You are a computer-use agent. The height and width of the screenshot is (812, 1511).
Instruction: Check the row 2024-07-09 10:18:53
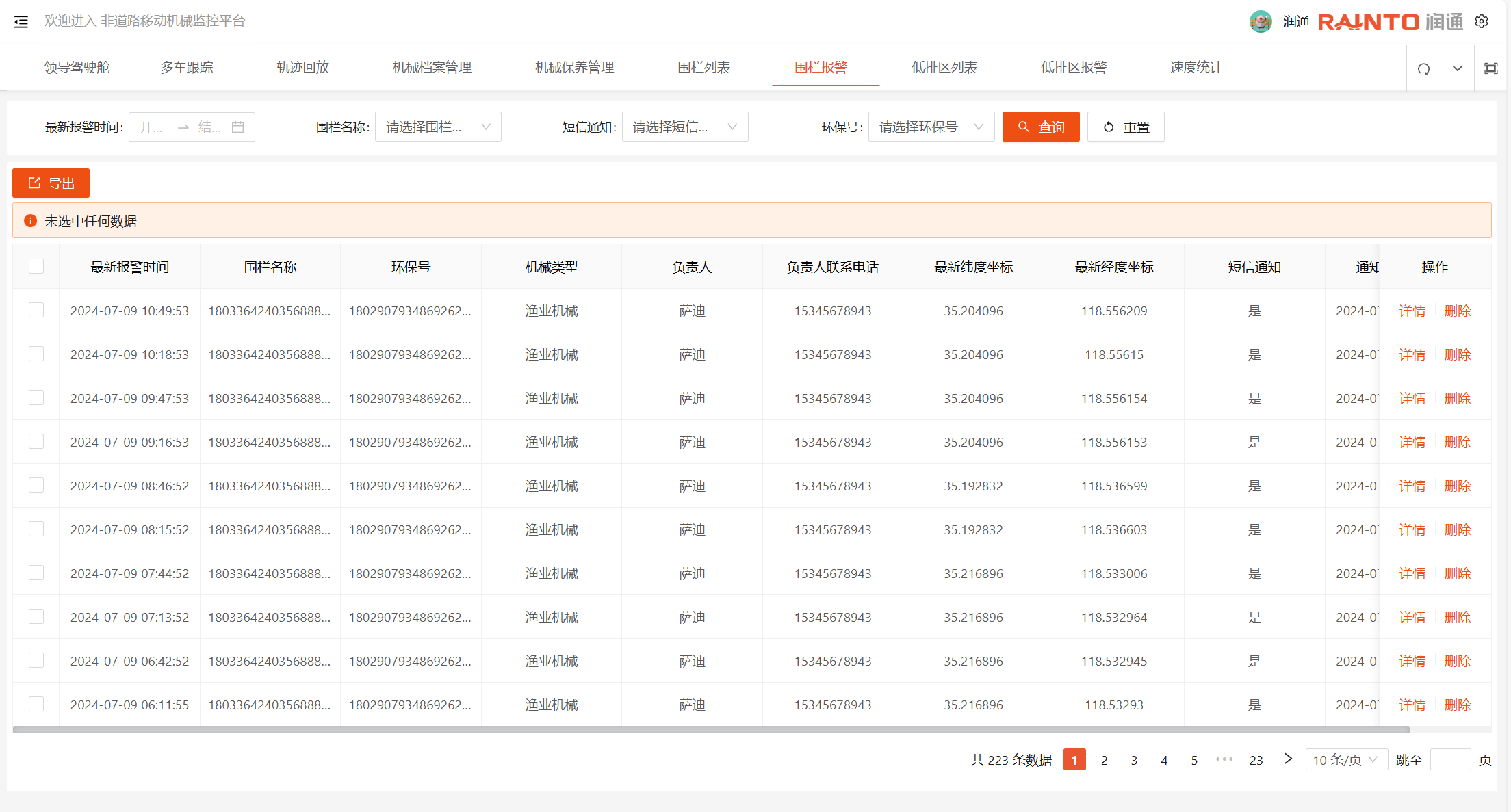tap(36, 354)
